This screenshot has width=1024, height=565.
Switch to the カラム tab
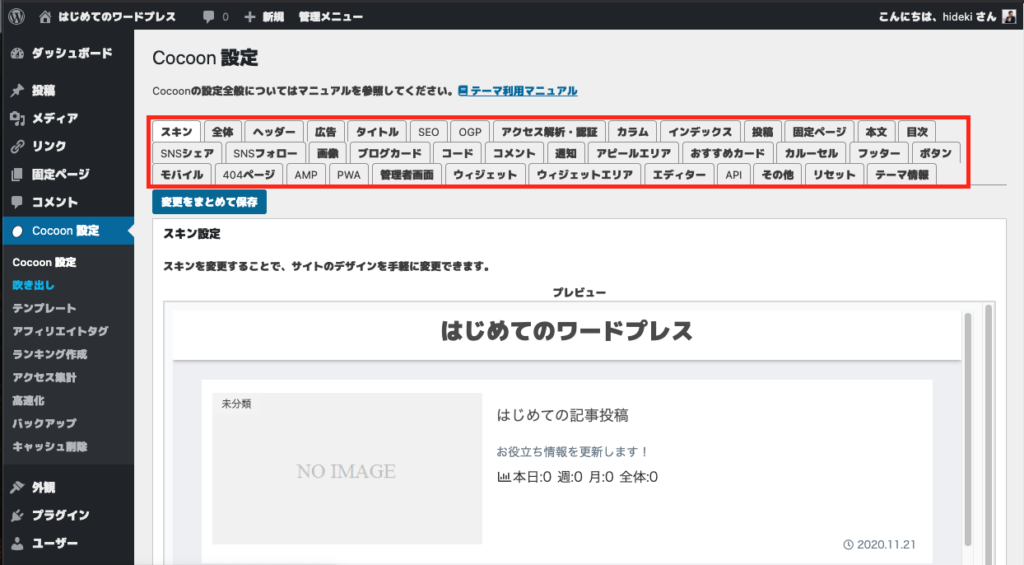633,132
